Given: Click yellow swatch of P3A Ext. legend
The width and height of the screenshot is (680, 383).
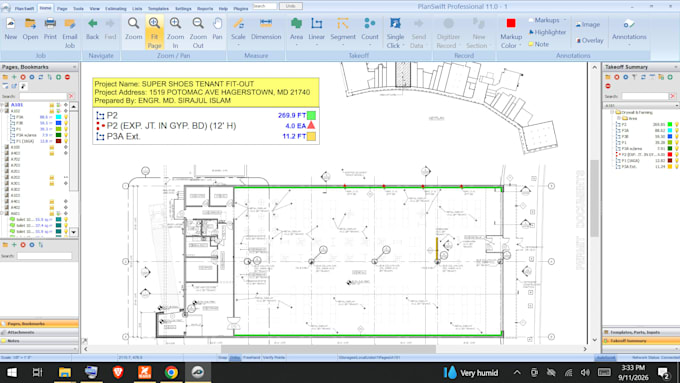Looking at the screenshot, I should (x=311, y=136).
